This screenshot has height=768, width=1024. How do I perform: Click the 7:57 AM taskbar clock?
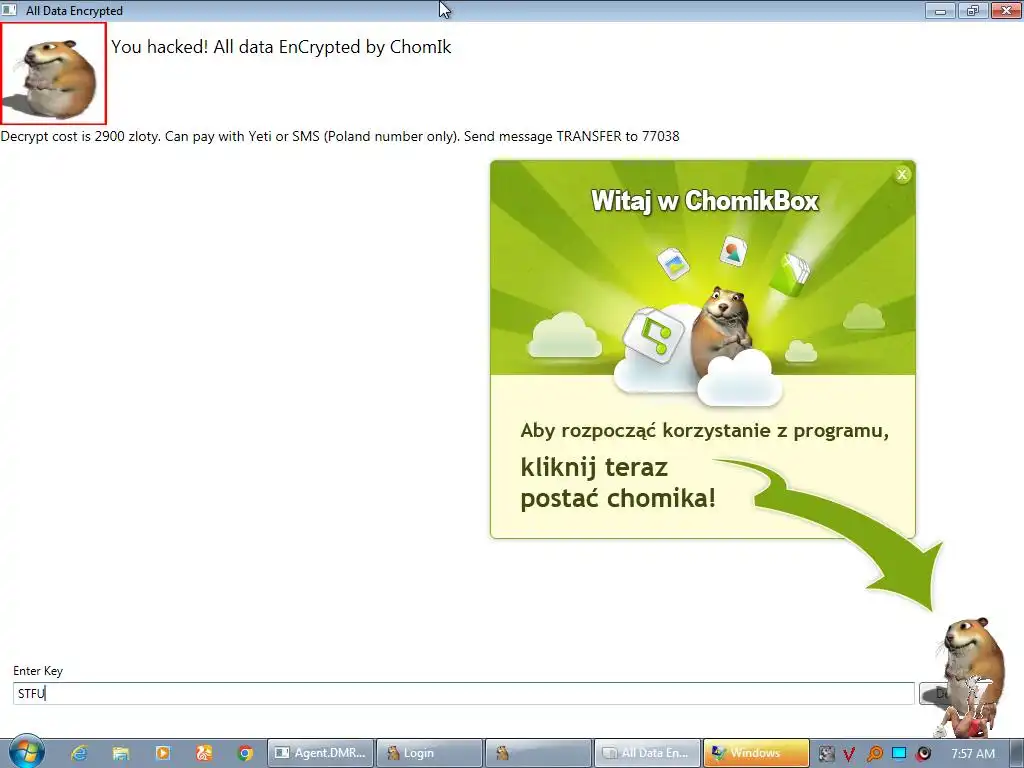[973, 754]
